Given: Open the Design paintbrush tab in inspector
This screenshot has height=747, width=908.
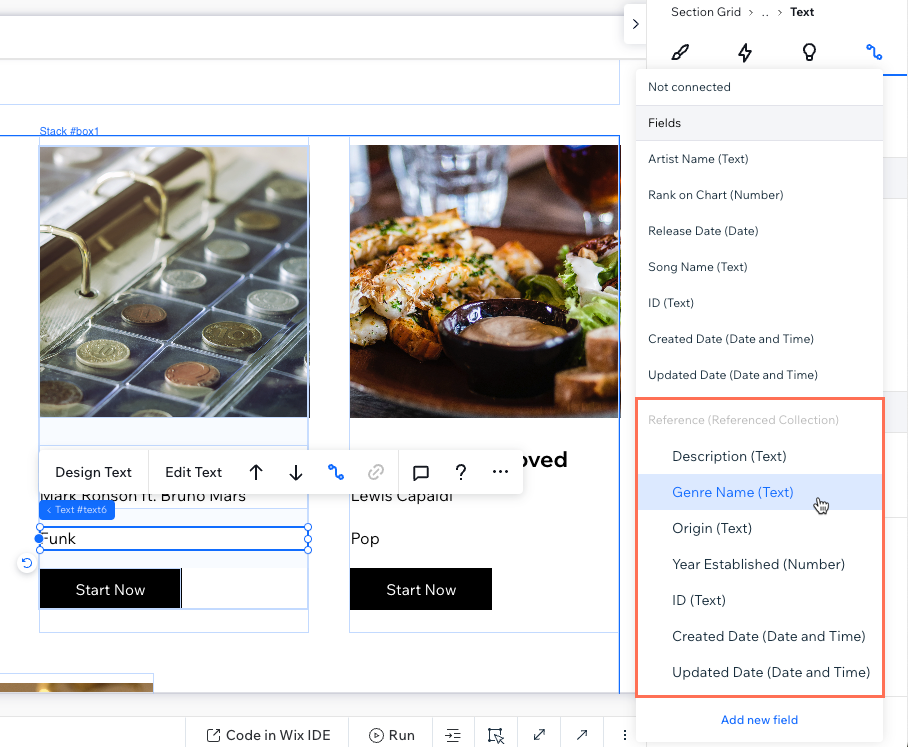Looking at the screenshot, I should click(680, 52).
